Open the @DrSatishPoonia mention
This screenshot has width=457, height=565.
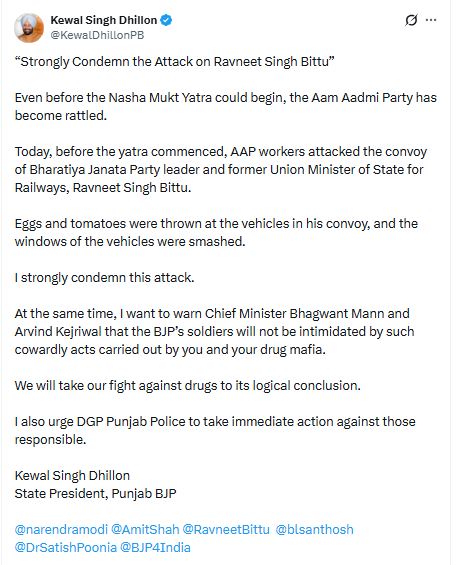tap(66, 547)
